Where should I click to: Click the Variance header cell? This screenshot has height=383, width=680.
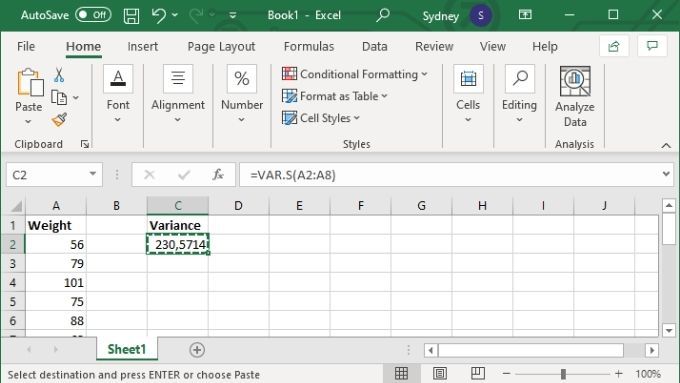pyautogui.click(x=178, y=225)
